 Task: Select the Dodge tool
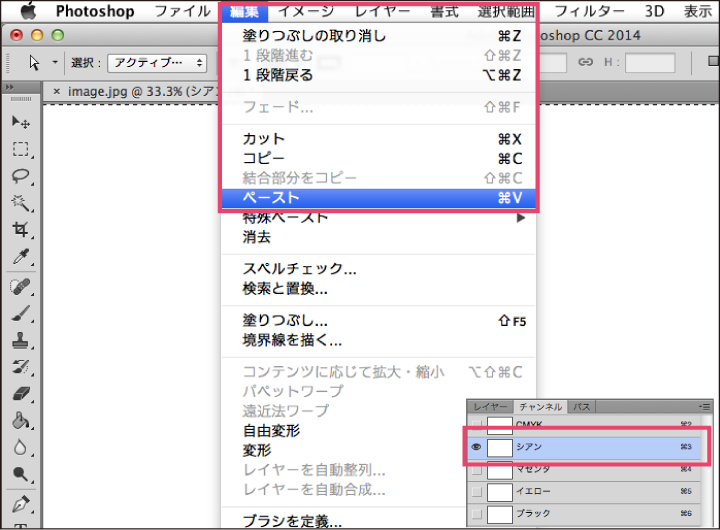click(21, 474)
